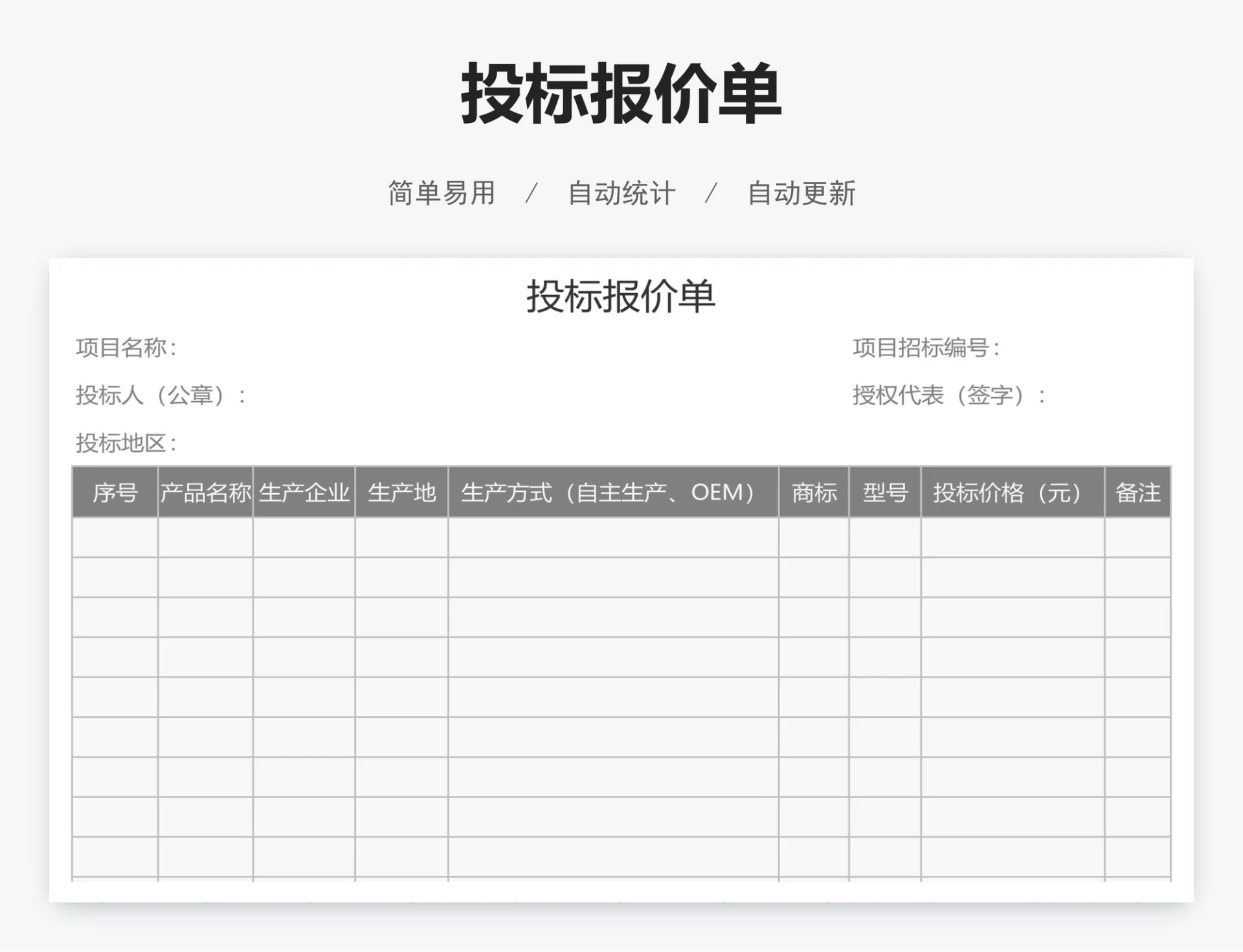
Task: Click the 自动更新 text label
Action: (x=803, y=192)
